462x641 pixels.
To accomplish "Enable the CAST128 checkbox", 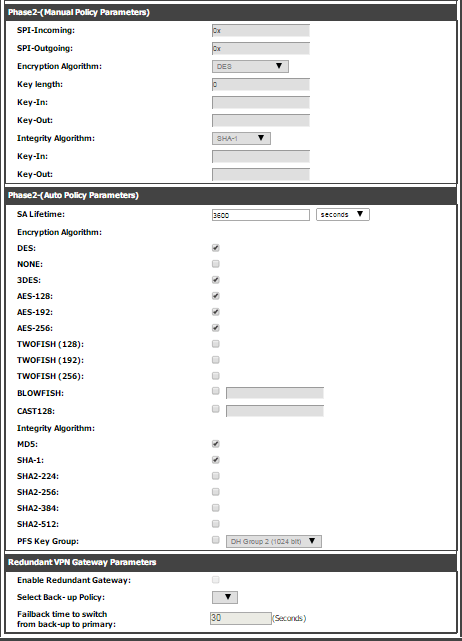I will click(x=215, y=409).
